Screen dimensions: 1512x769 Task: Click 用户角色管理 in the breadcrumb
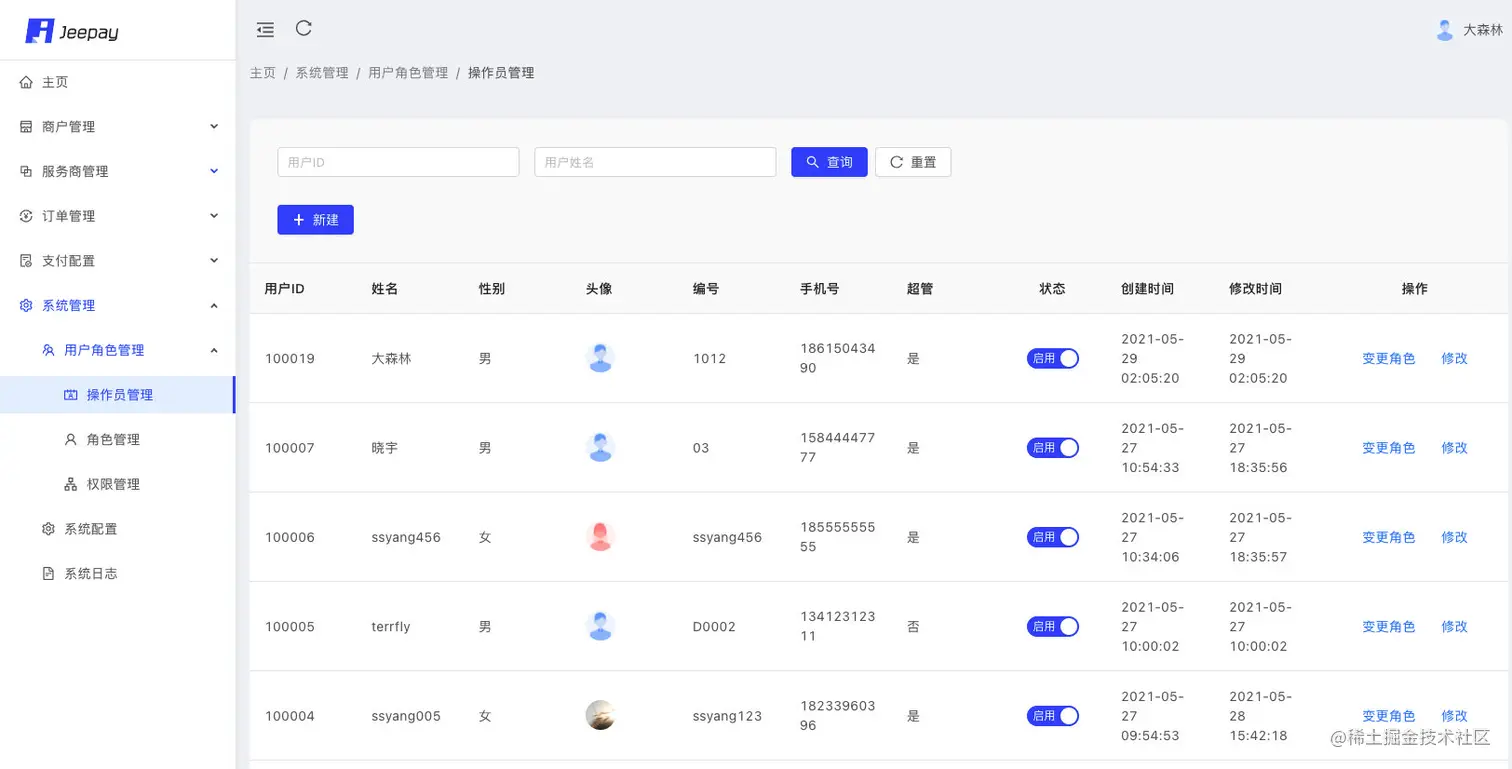(408, 73)
